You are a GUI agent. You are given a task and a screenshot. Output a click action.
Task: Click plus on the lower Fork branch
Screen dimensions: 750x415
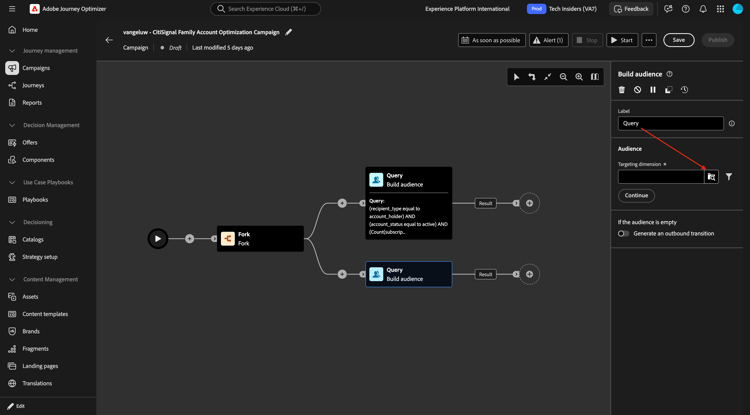pyautogui.click(x=342, y=274)
